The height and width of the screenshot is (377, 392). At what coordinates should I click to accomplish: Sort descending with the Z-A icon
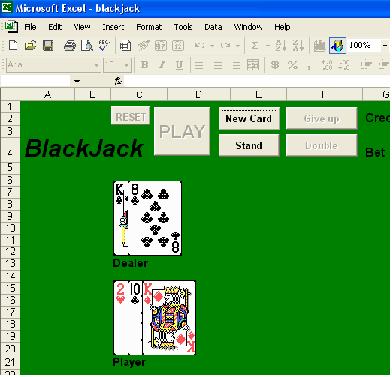click(x=298, y=45)
